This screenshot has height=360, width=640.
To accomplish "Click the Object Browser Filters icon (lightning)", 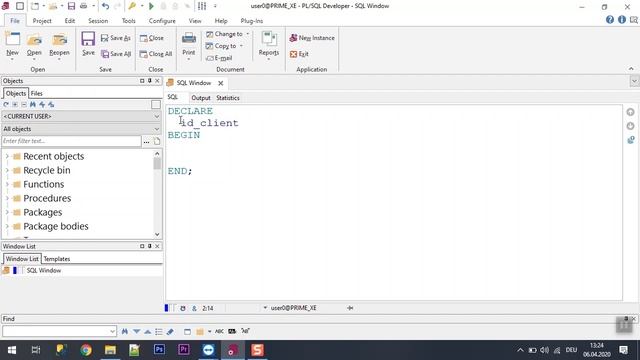I will pyautogui.click(x=42, y=104).
